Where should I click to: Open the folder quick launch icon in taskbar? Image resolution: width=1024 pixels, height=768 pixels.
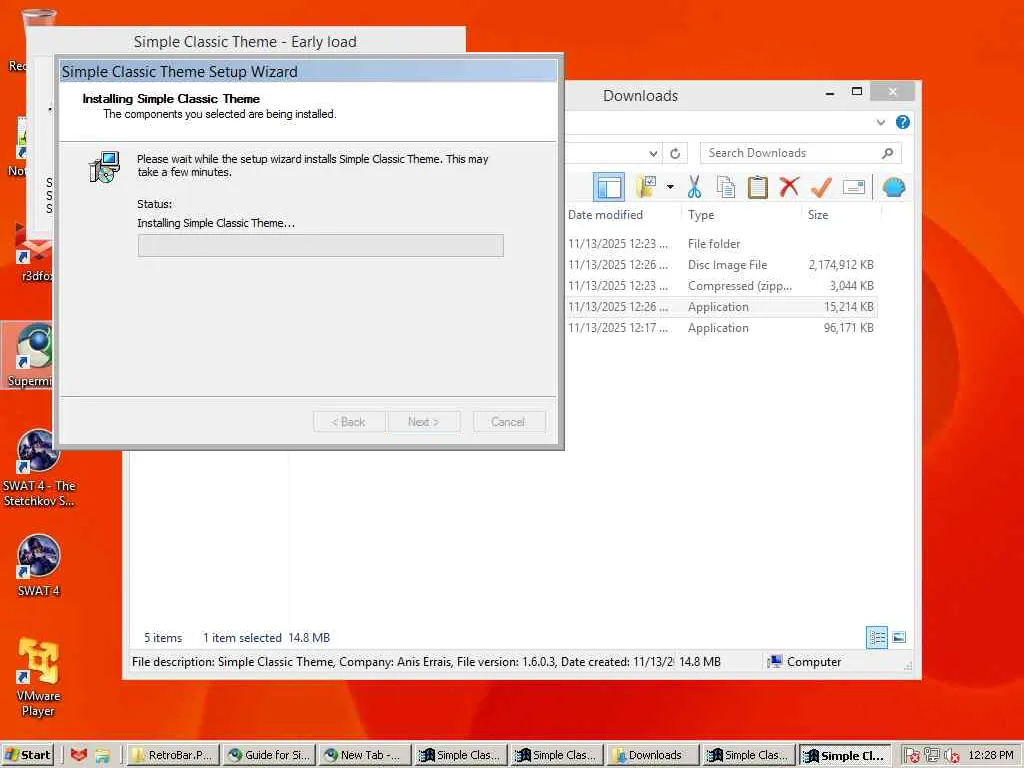point(103,756)
